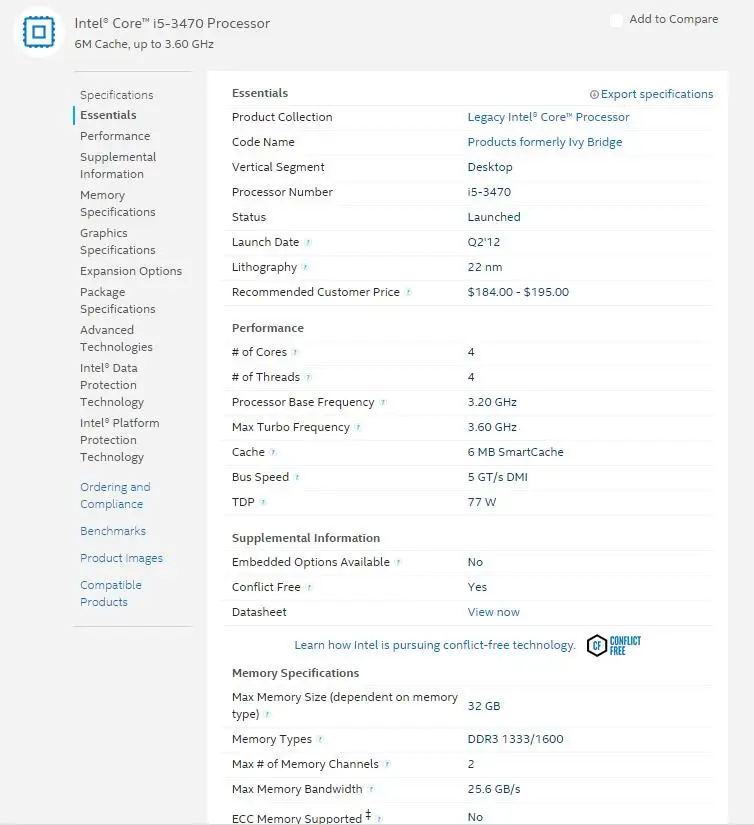Click info icon beside Max Turbo Frequency
Viewport: 754px width, 825px height.
(x=358, y=427)
